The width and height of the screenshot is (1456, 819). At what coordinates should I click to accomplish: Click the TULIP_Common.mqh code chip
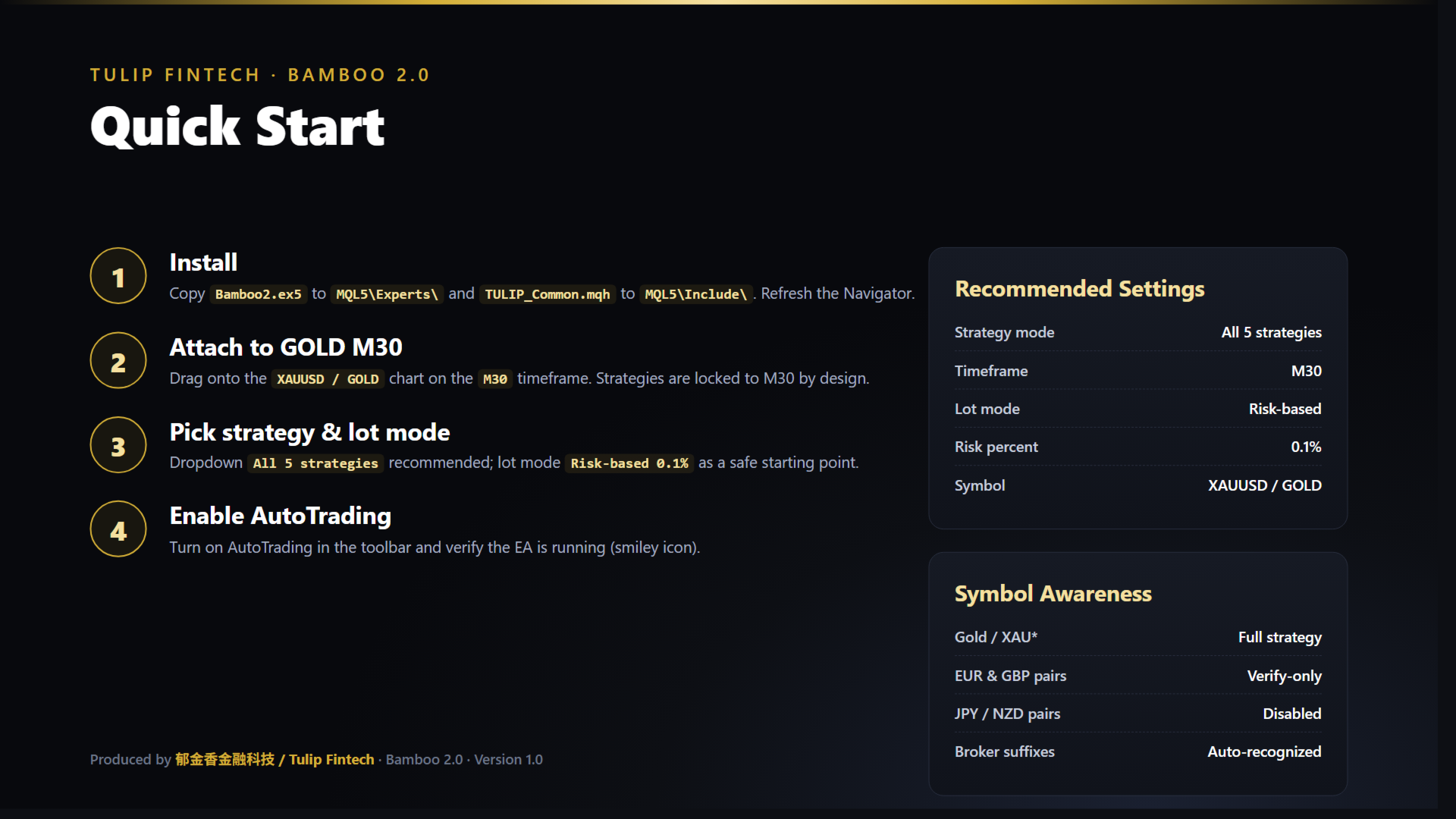[x=548, y=294]
